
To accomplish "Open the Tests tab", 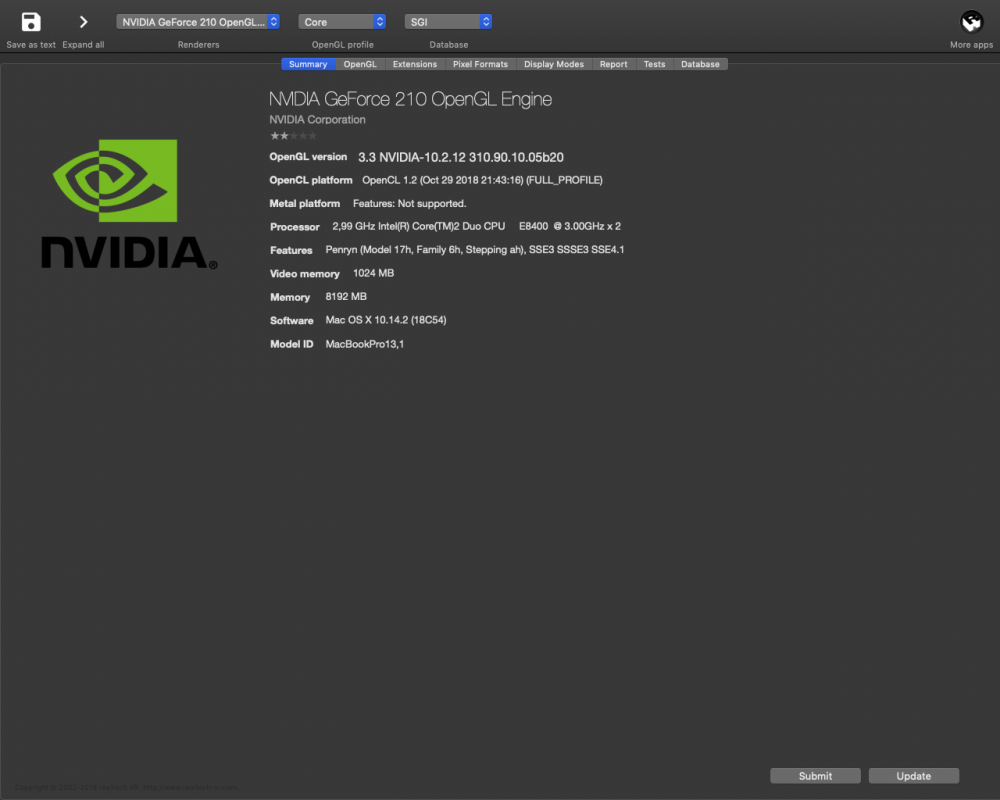I will click(x=654, y=64).
